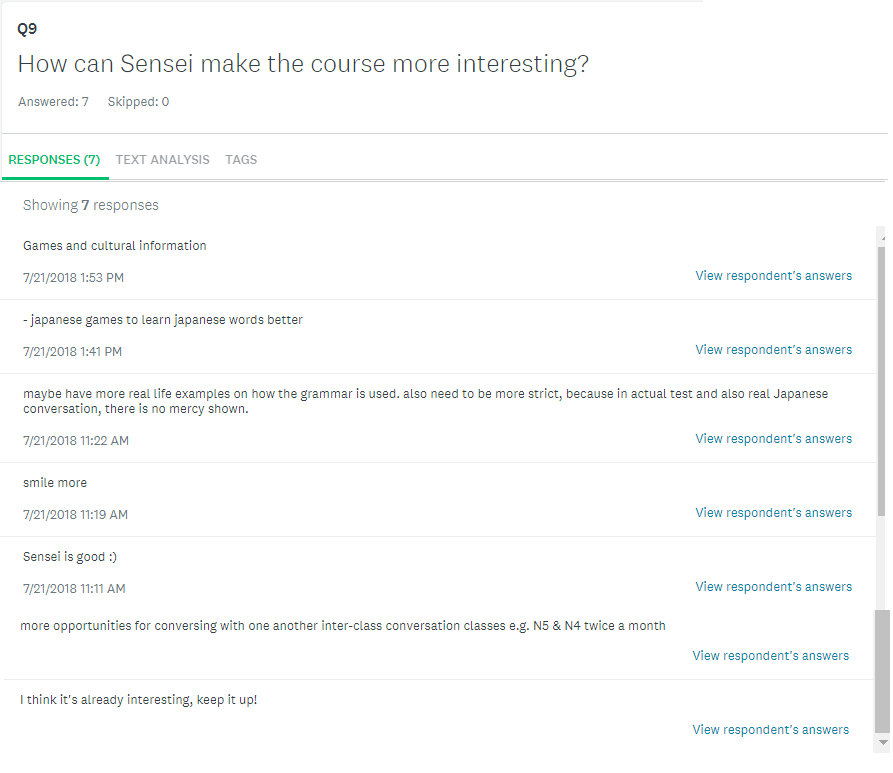The height and width of the screenshot is (773, 893).
Task: Click the short darker scrollbar thumb
Action: (x=881, y=670)
